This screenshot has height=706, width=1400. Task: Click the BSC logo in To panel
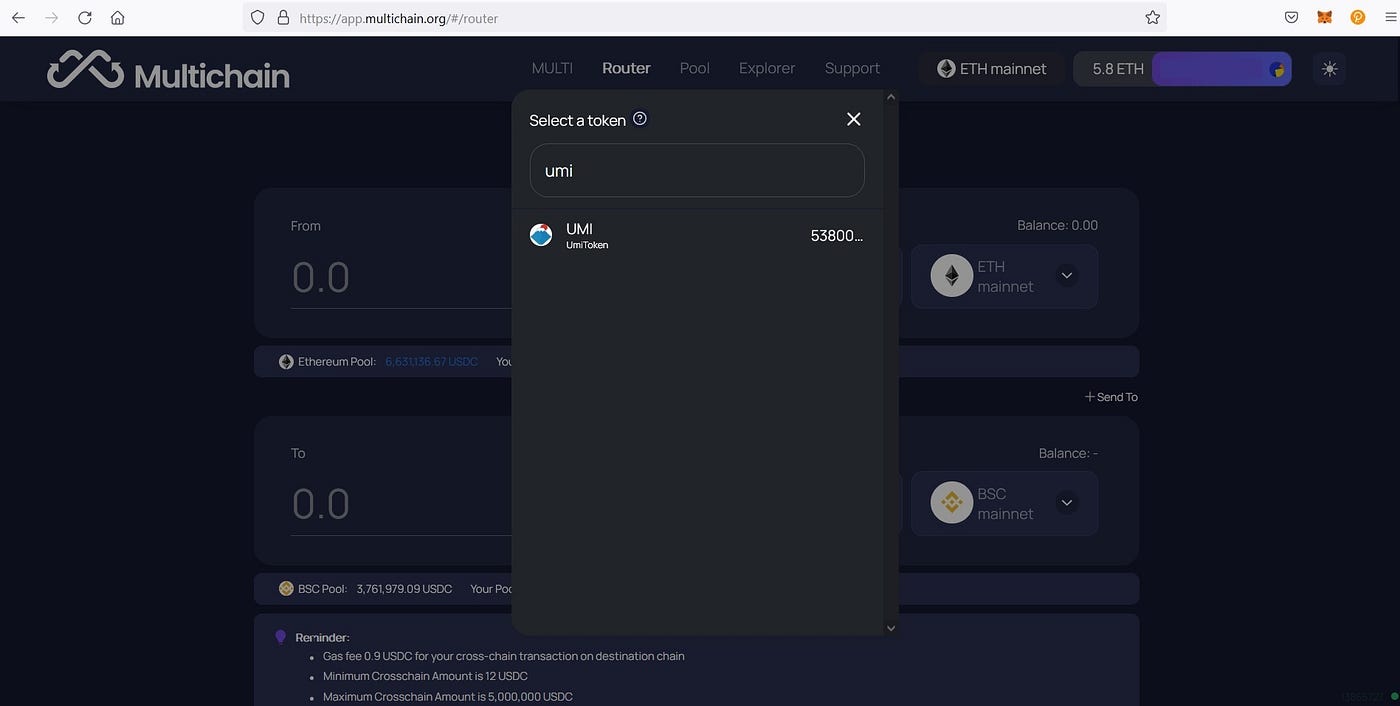click(951, 503)
